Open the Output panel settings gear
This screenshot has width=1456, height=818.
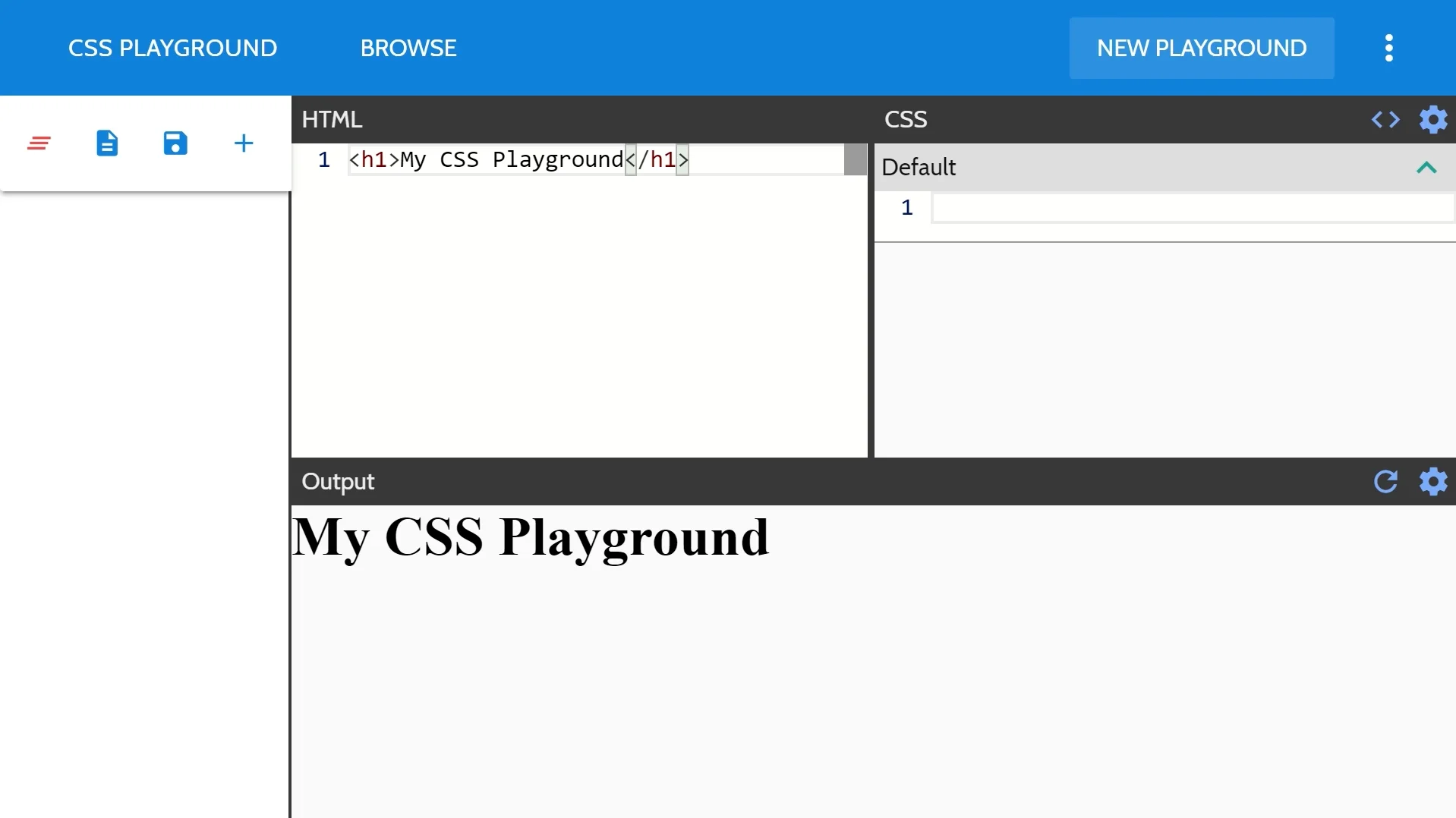click(1433, 482)
